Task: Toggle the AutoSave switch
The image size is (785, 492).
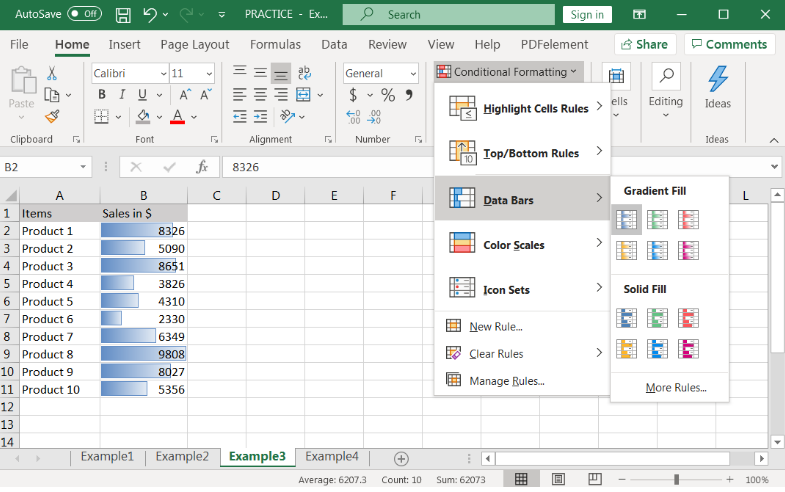Action: coord(85,14)
